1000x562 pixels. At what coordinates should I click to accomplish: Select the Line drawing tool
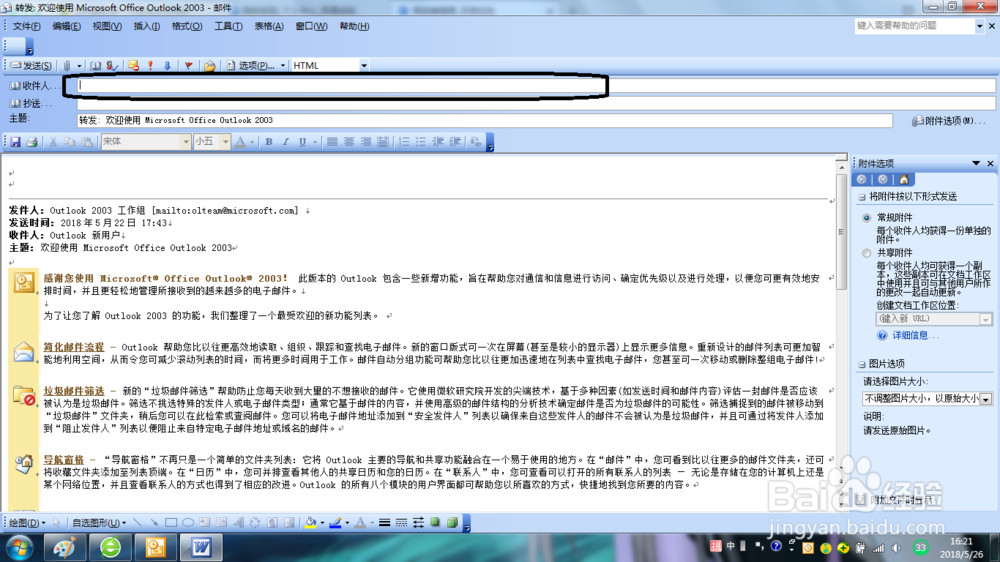click(137, 523)
